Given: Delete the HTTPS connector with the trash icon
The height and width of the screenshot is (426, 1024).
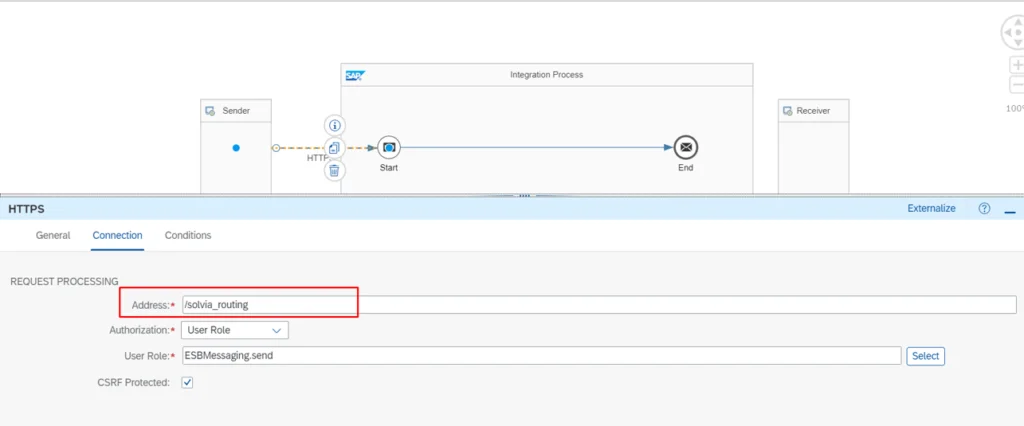Looking at the screenshot, I should pos(335,170).
